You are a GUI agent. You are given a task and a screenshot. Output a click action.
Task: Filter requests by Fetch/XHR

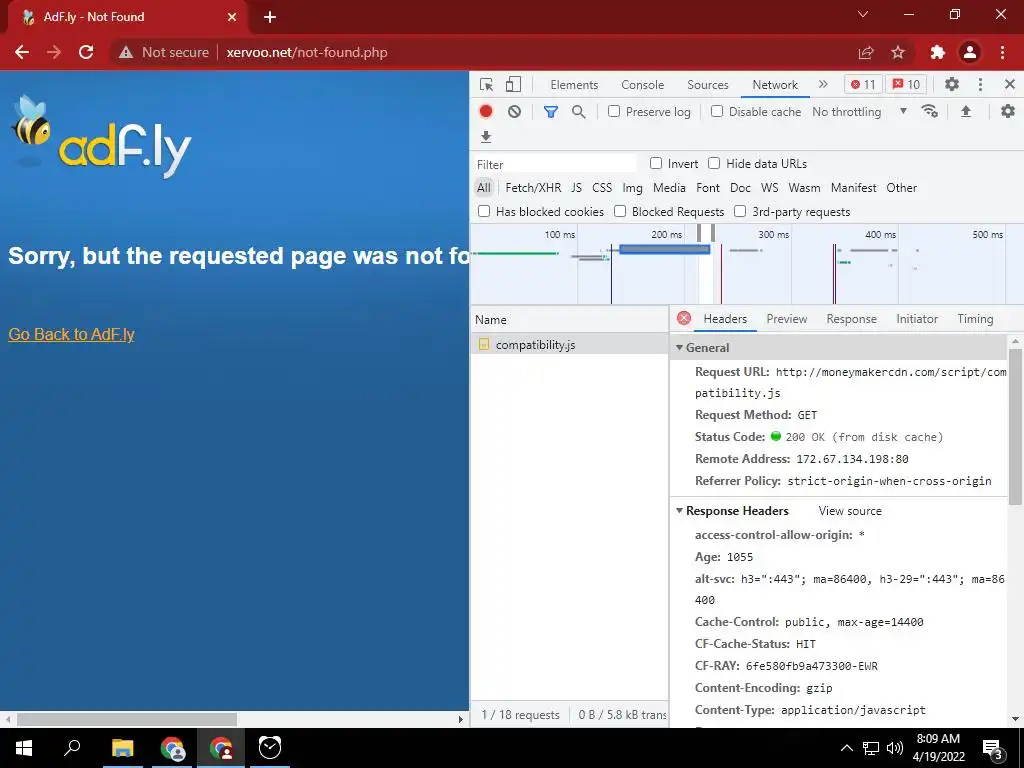533,187
